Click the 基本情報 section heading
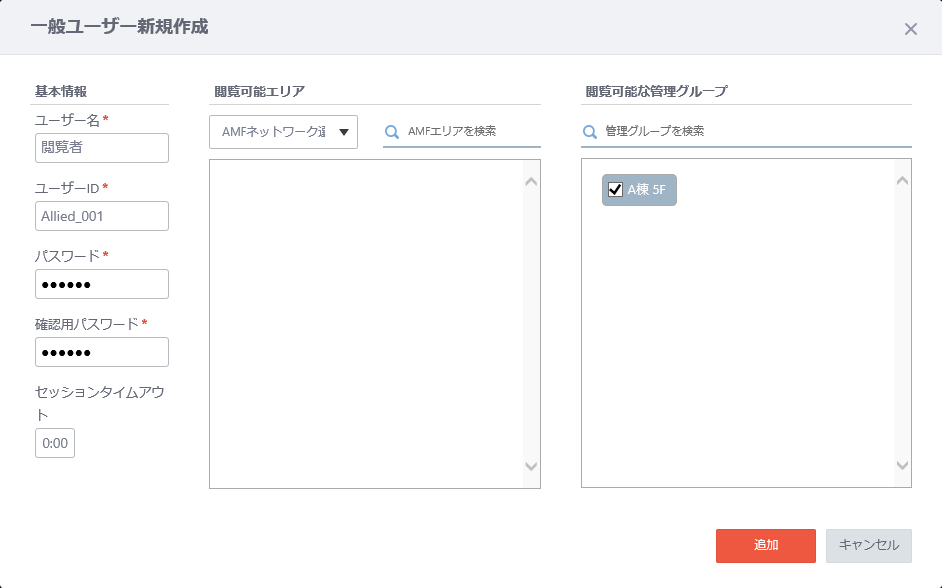This screenshot has width=942, height=588. click(61, 91)
